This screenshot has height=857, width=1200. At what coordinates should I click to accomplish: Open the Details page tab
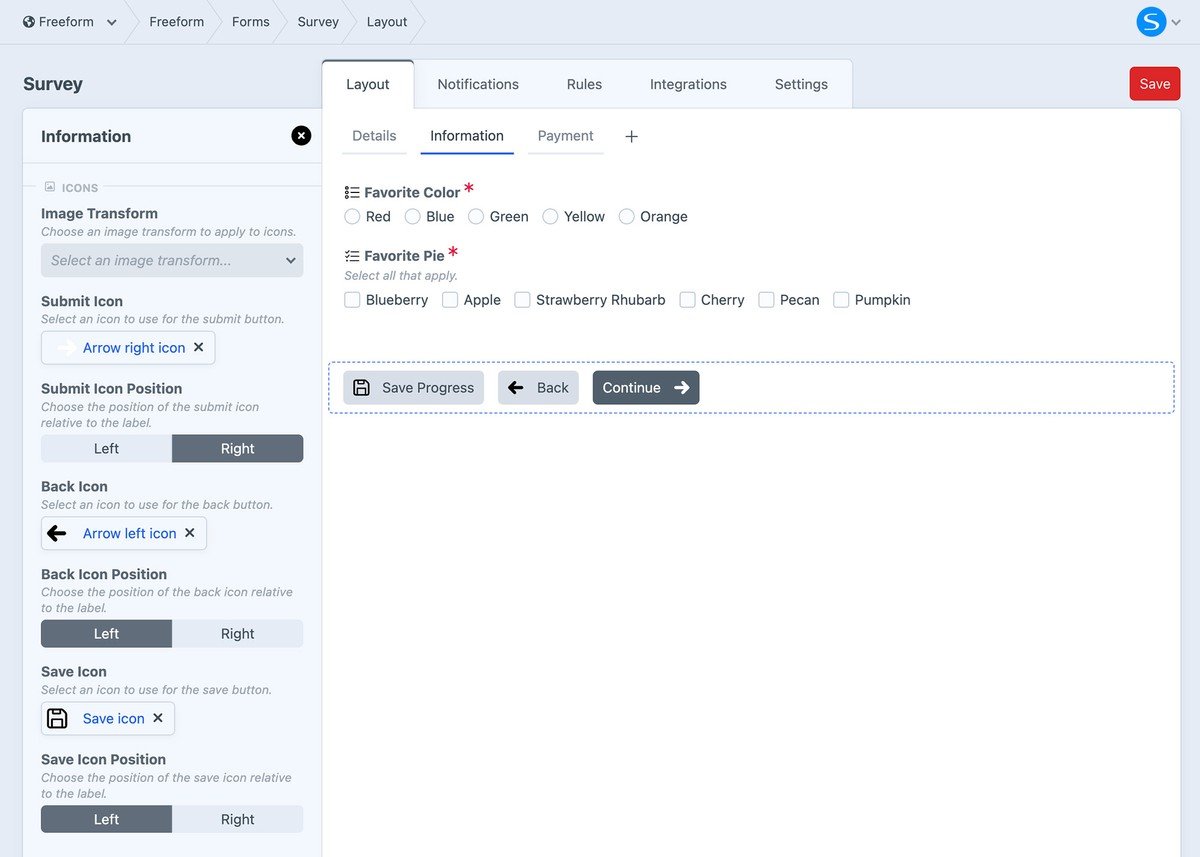(x=374, y=136)
